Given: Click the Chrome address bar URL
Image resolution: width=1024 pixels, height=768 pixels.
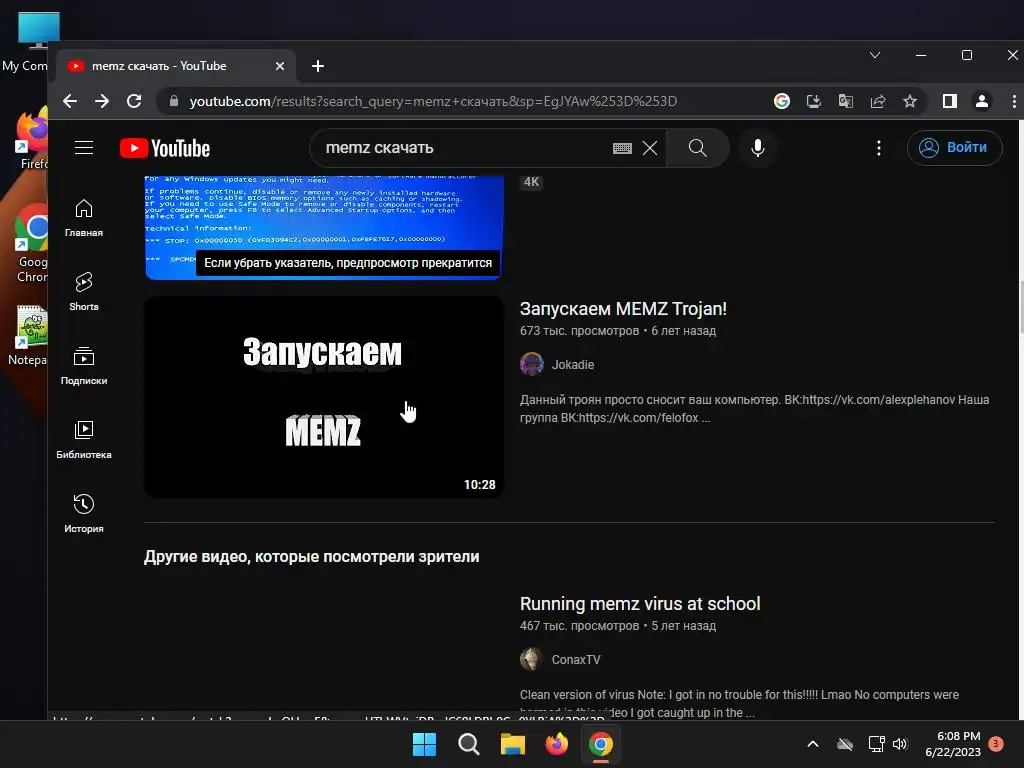Looking at the screenshot, I should tap(433, 101).
